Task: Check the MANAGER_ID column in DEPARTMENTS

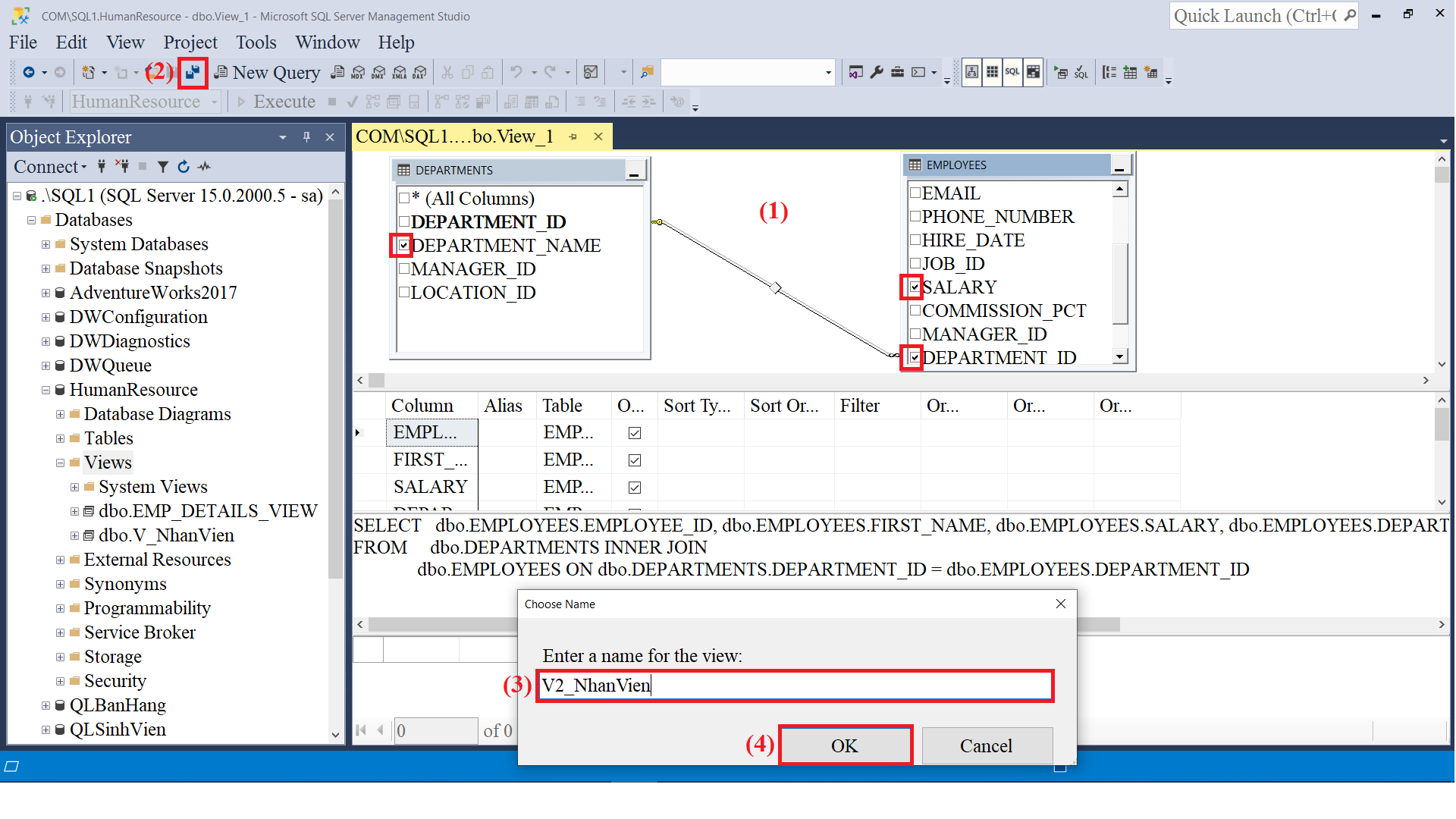Action: click(x=404, y=268)
